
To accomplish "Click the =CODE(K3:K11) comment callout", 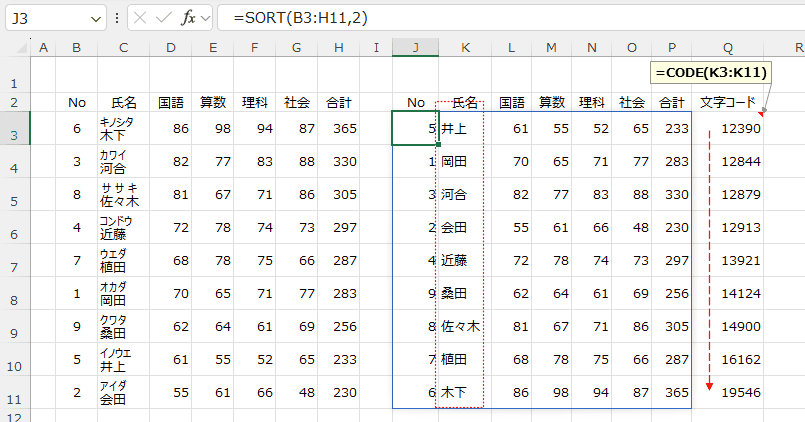I will click(x=702, y=74).
